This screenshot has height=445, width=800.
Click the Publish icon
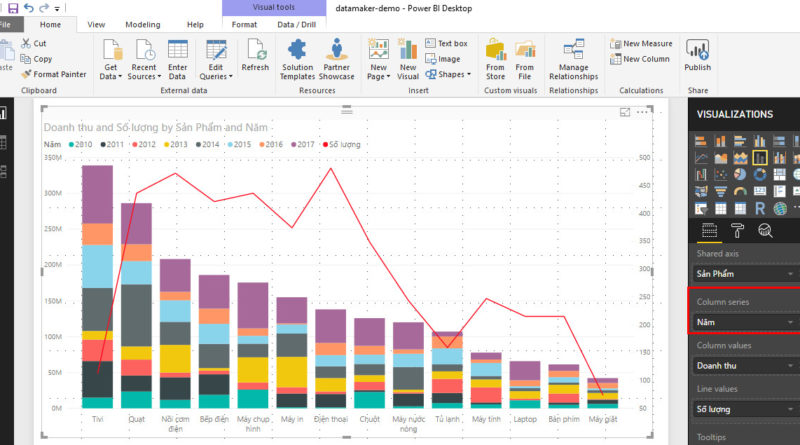(698, 49)
